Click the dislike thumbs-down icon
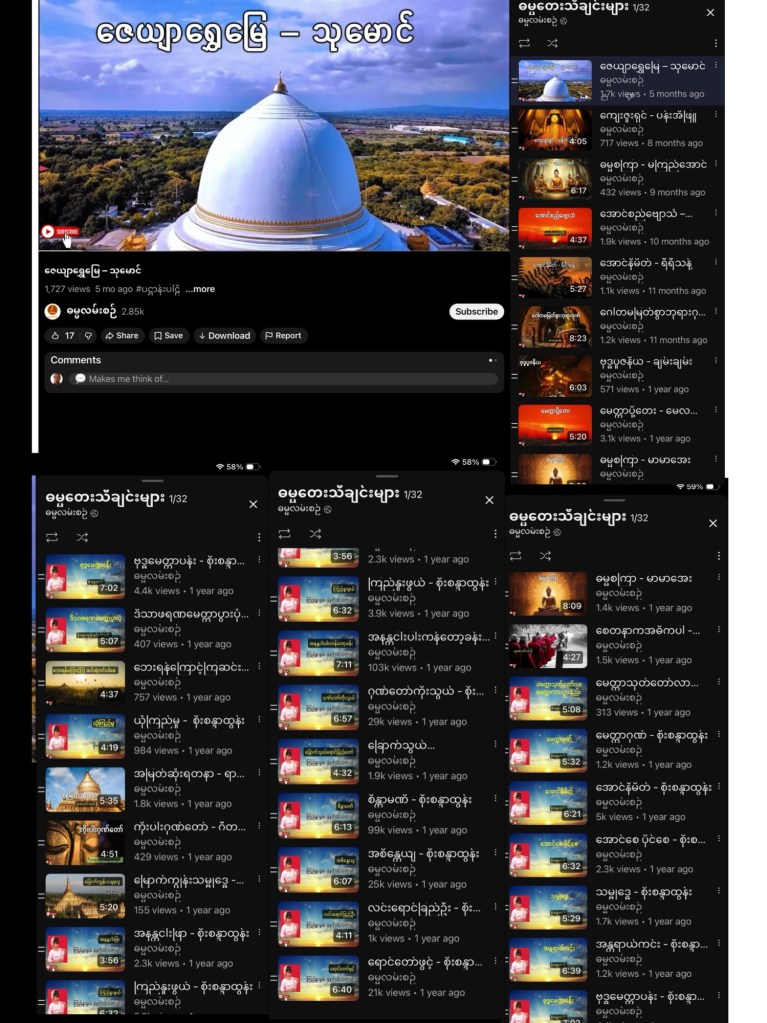This screenshot has height=1023, width=767. (x=87, y=336)
